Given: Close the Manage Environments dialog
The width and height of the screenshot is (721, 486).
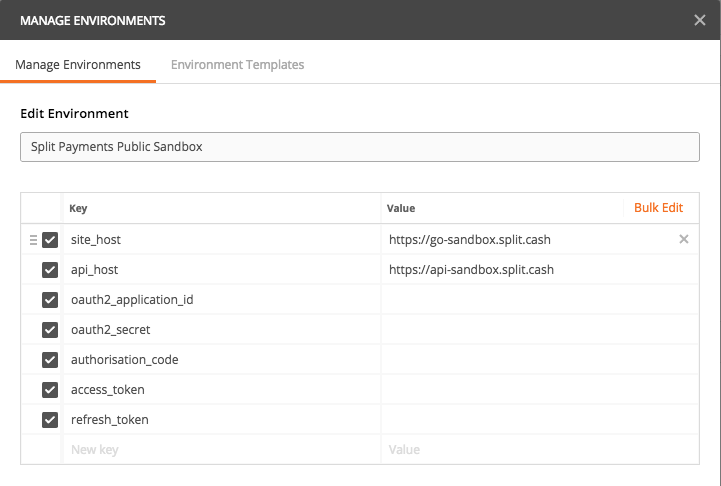Looking at the screenshot, I should [x=699, y=20].
